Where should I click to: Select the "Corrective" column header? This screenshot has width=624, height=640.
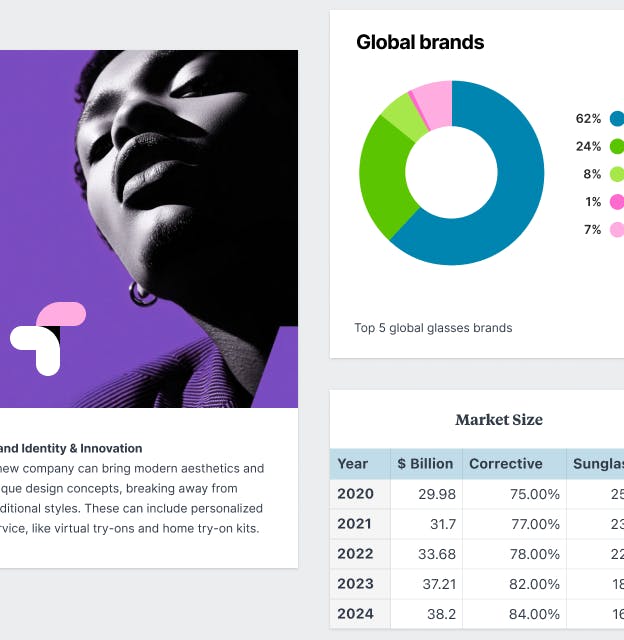tap(506, 464)
